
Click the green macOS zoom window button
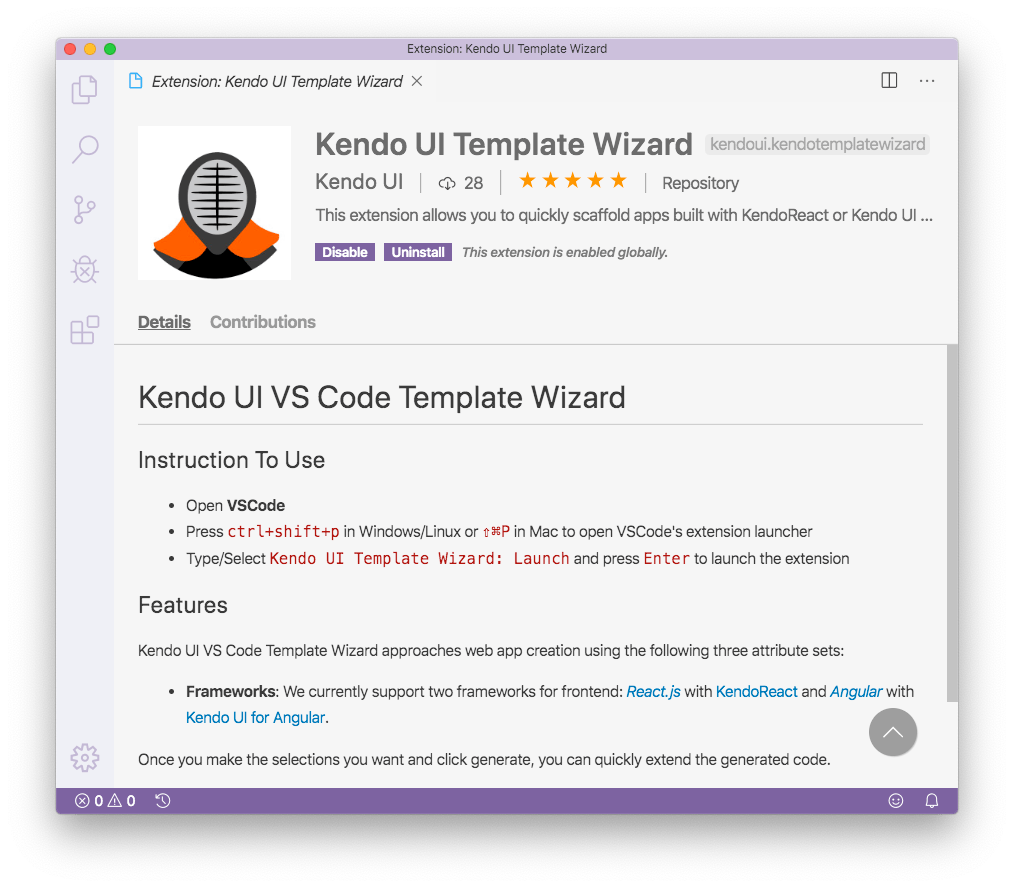110,49
